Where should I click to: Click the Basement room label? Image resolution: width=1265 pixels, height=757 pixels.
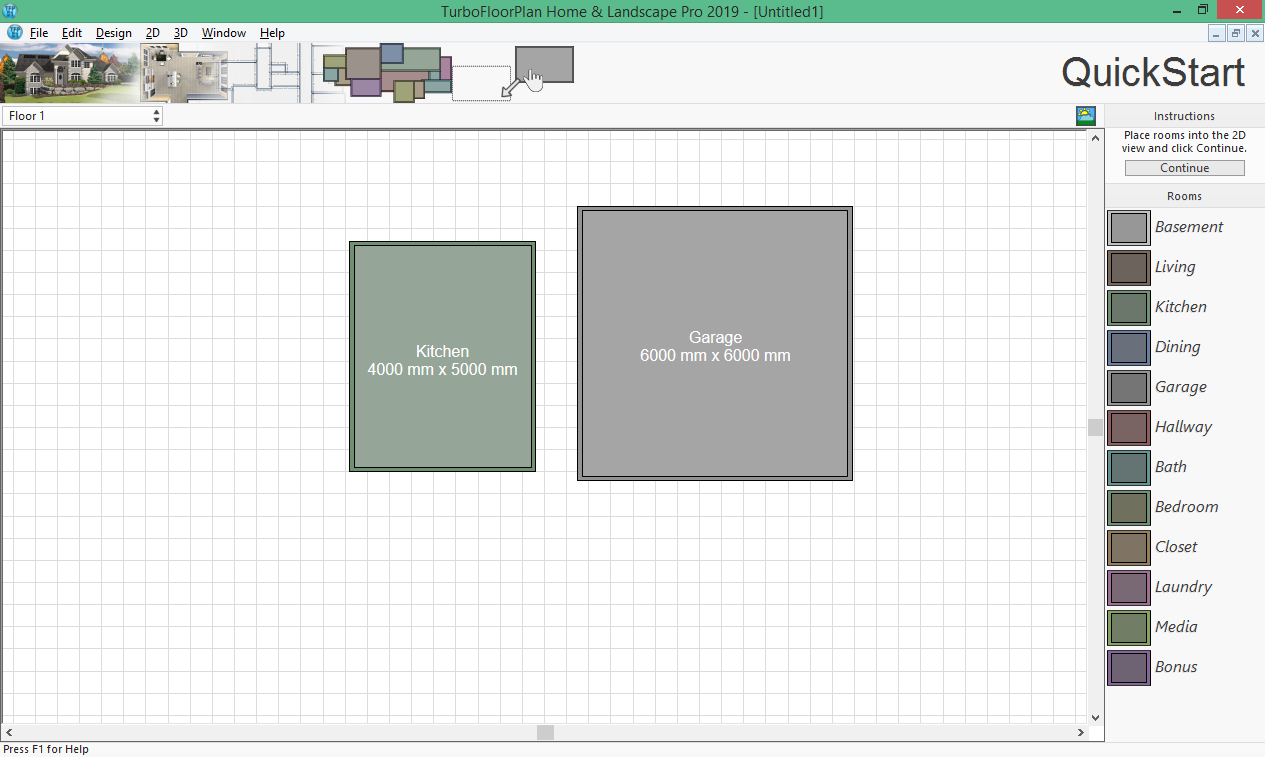pyautogui.click(x=1189, y=227)
